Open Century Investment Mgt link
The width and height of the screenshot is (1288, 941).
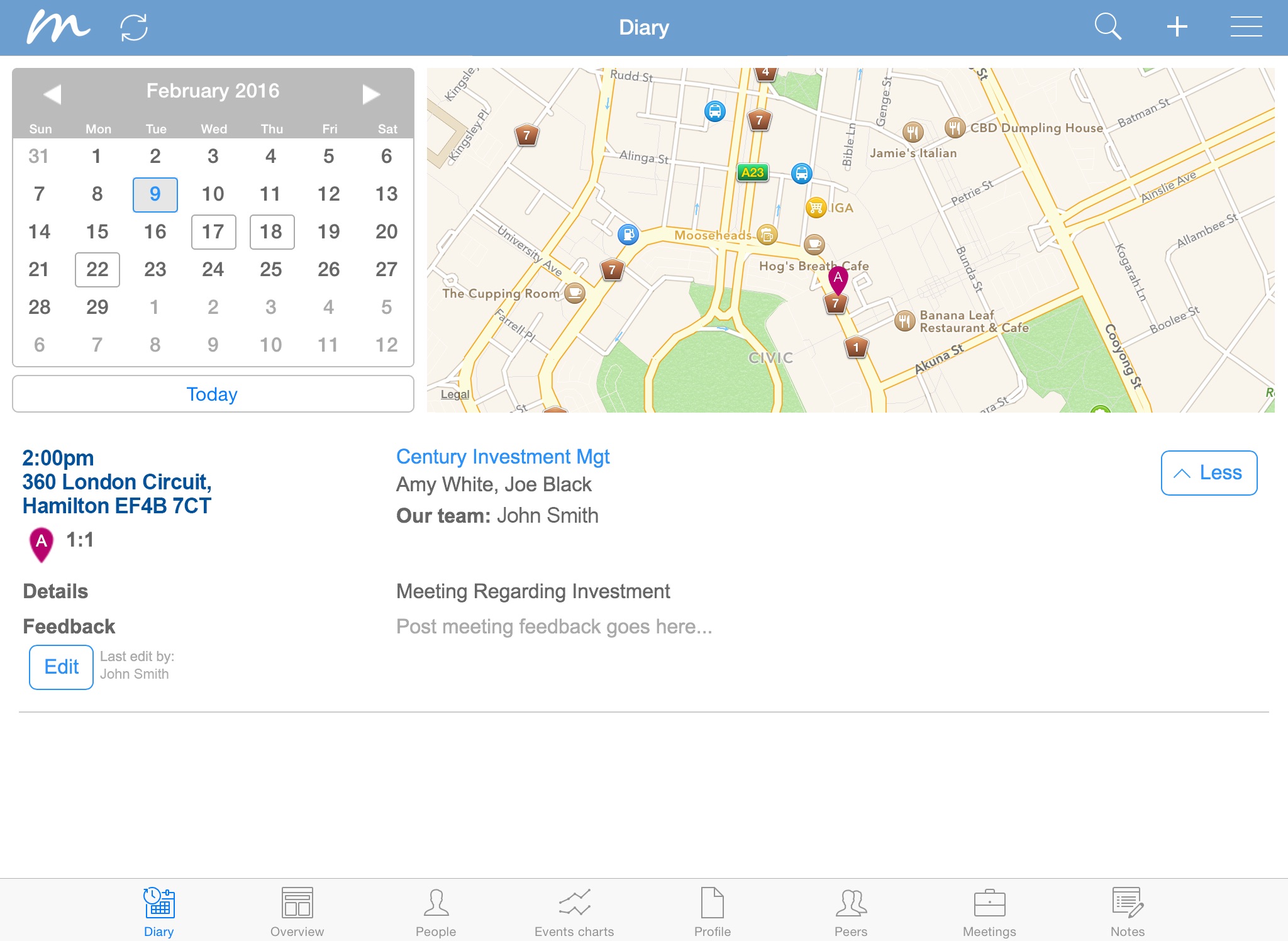502,457
